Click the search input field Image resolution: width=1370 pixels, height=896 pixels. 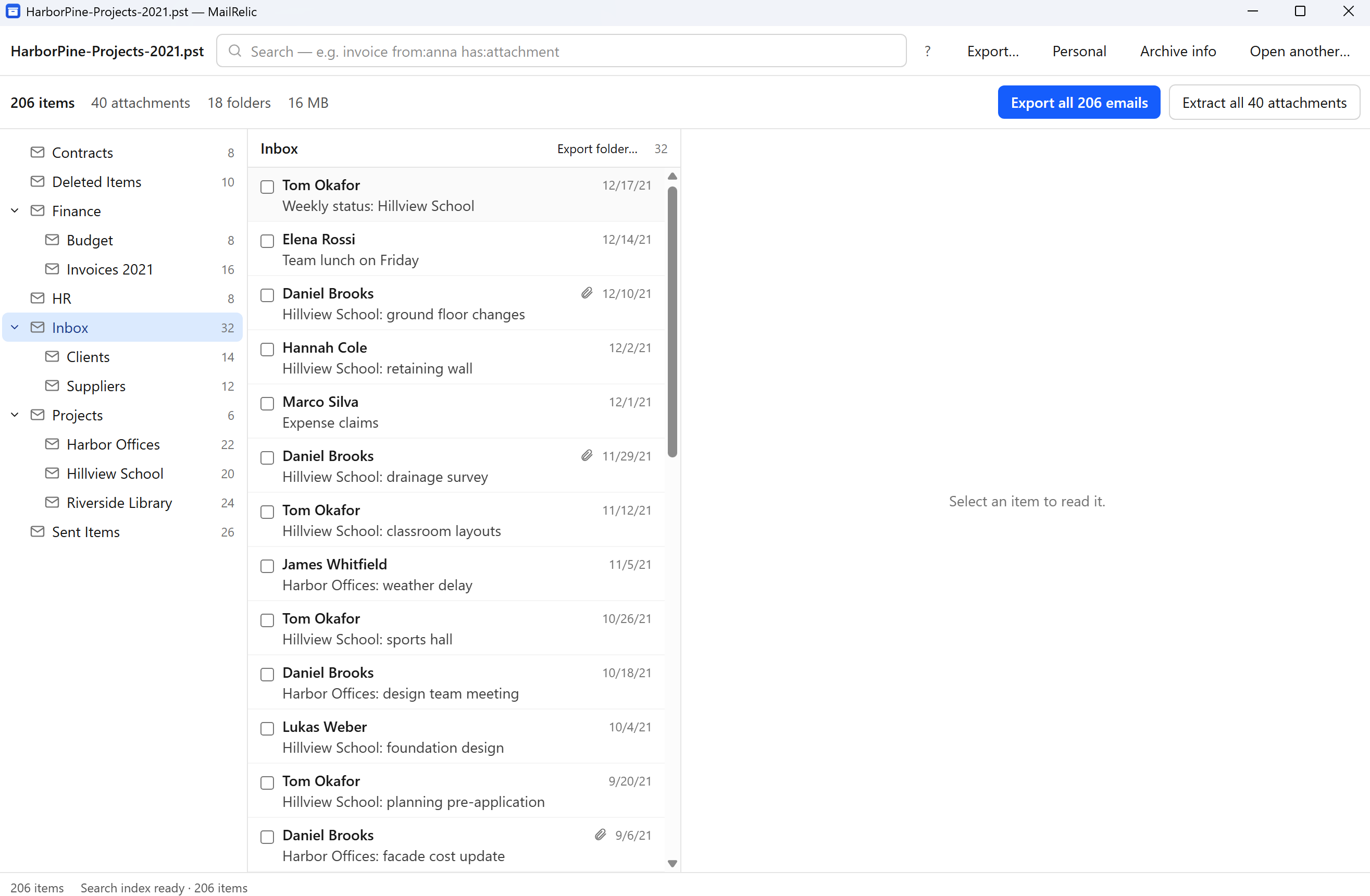tap(561, 51)
